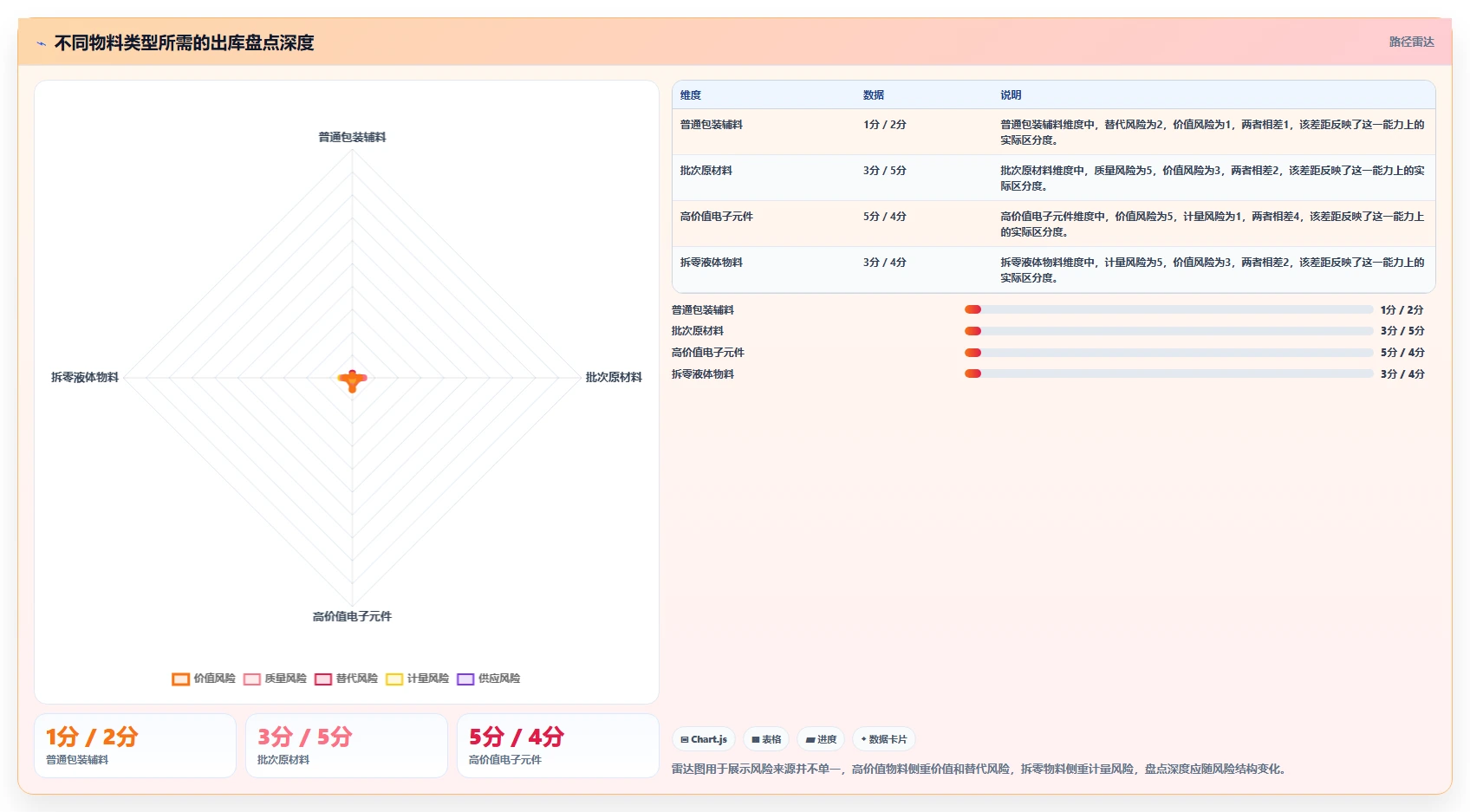
Task: Click the 拆零液体物料 progress bar
Action: pos(1169,374)
